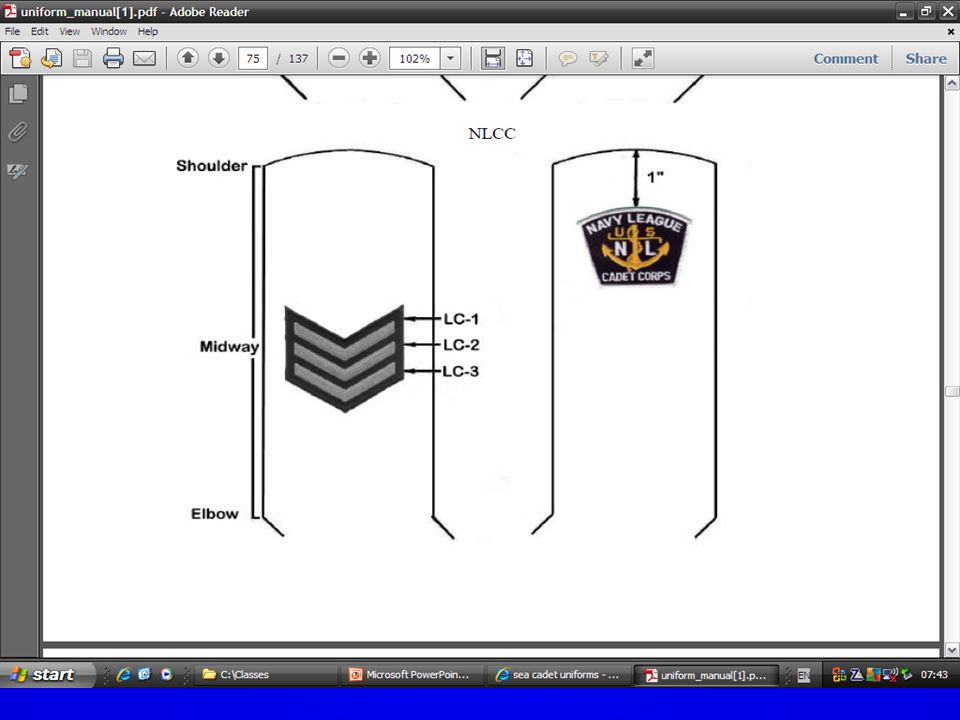Open the File menu
Screen dimensions: 960x720
point(12,31)
